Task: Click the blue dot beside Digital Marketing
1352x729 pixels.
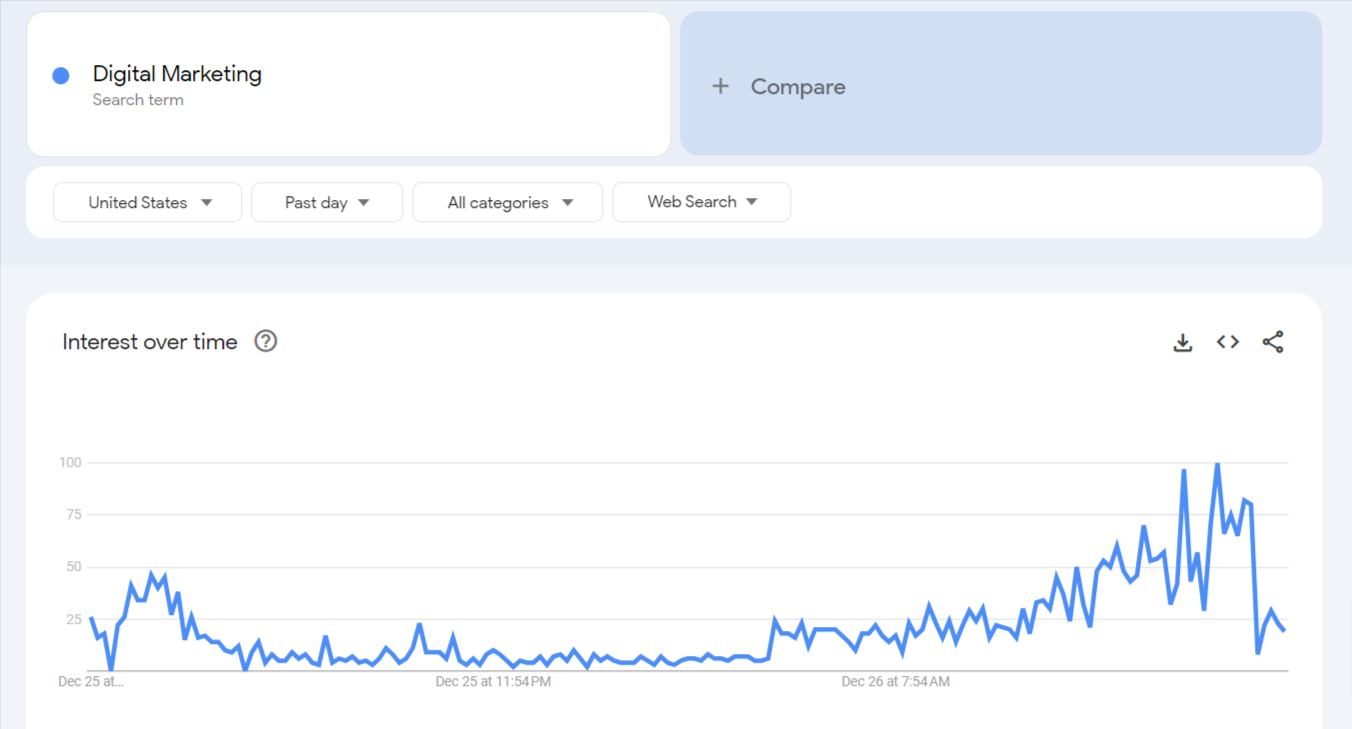Action: [x=61, y=75]
